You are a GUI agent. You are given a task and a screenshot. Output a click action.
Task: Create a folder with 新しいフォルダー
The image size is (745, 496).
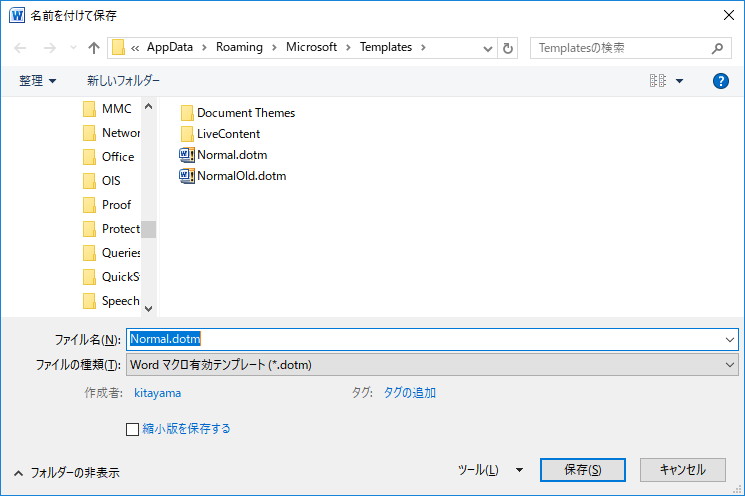click(x=123, y=81)
